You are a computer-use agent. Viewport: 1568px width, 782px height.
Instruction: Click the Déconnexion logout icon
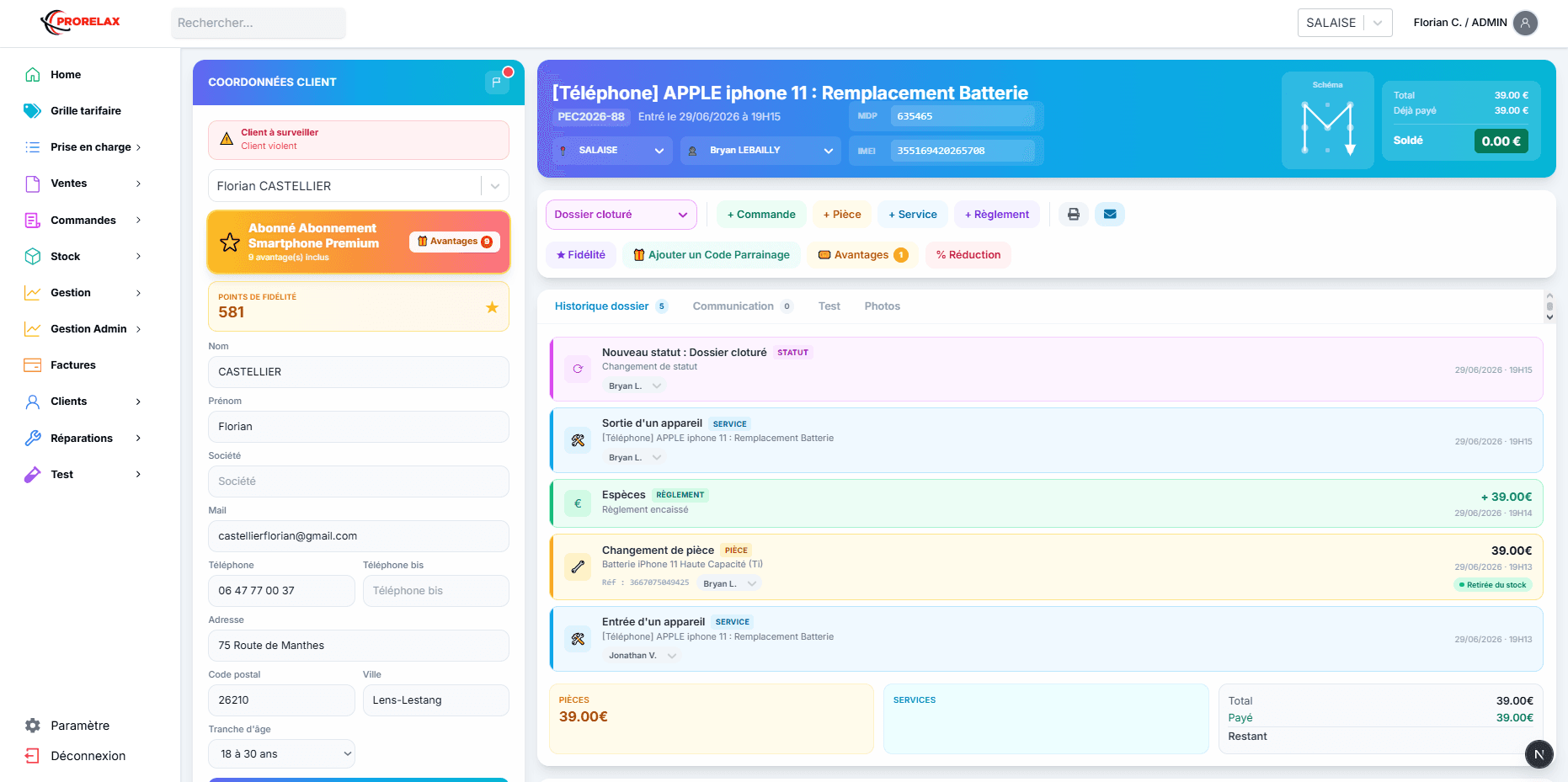point(33,756)
